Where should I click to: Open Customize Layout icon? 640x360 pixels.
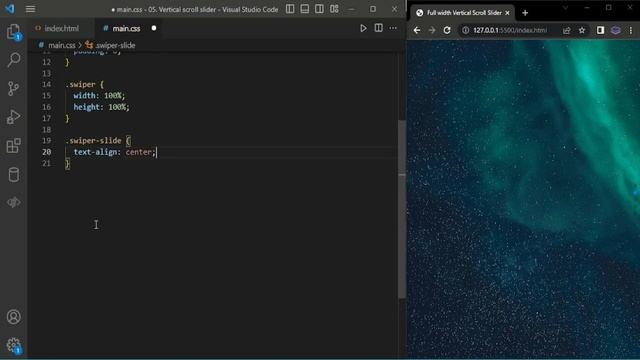[x=334, y=9]
